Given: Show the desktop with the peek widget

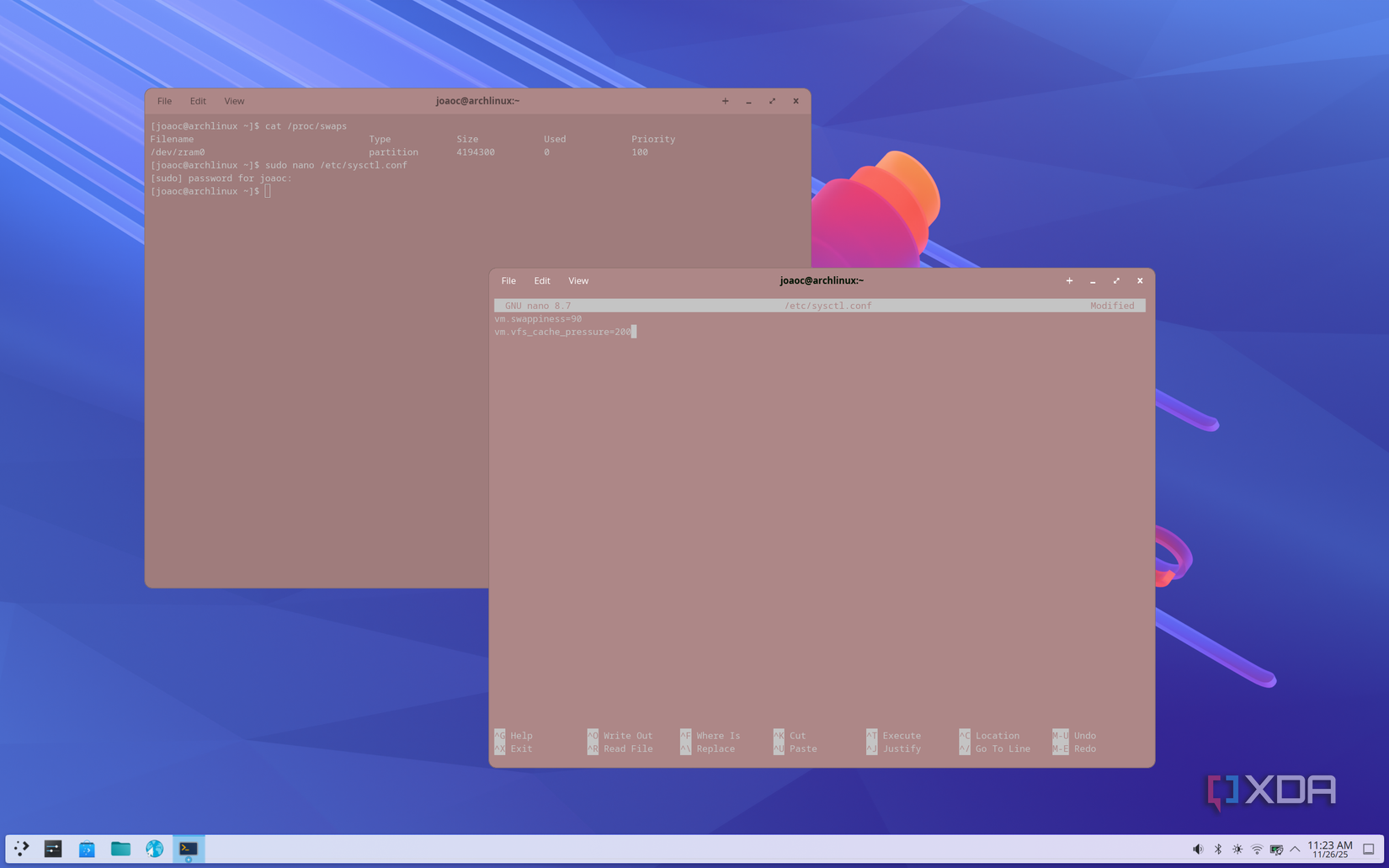Looking at the screenshot, I should [x=1368, y=849].
